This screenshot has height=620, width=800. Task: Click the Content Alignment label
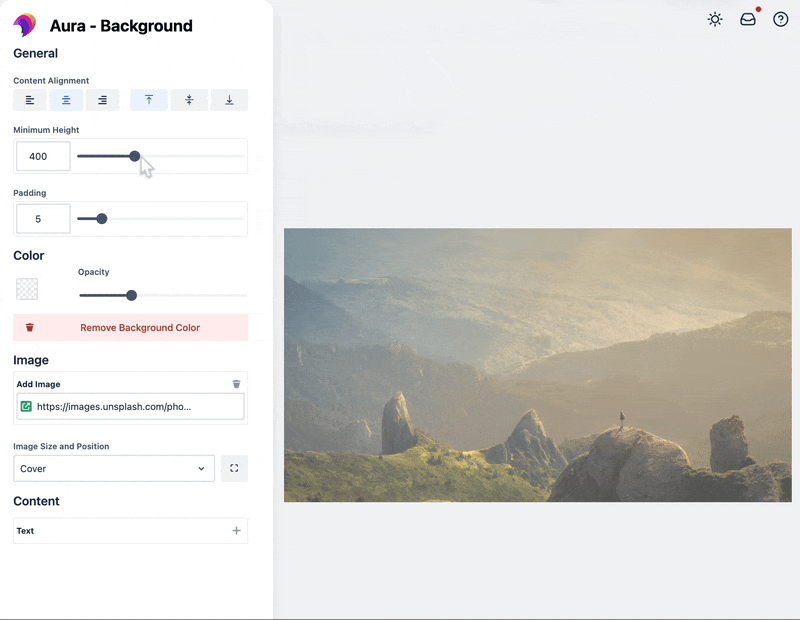(x=51, y=81)
